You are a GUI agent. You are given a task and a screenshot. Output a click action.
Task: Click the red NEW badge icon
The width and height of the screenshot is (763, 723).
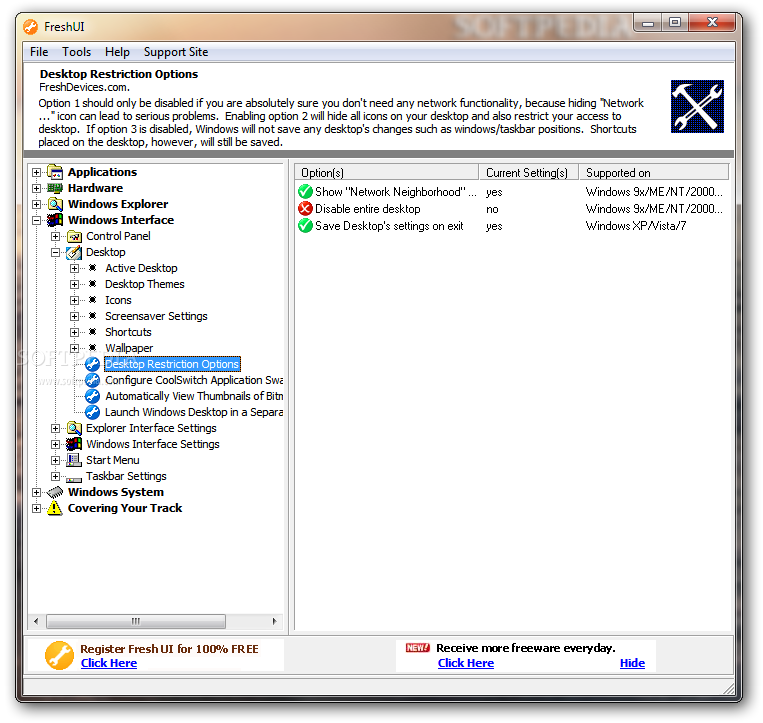pos(418,648)
